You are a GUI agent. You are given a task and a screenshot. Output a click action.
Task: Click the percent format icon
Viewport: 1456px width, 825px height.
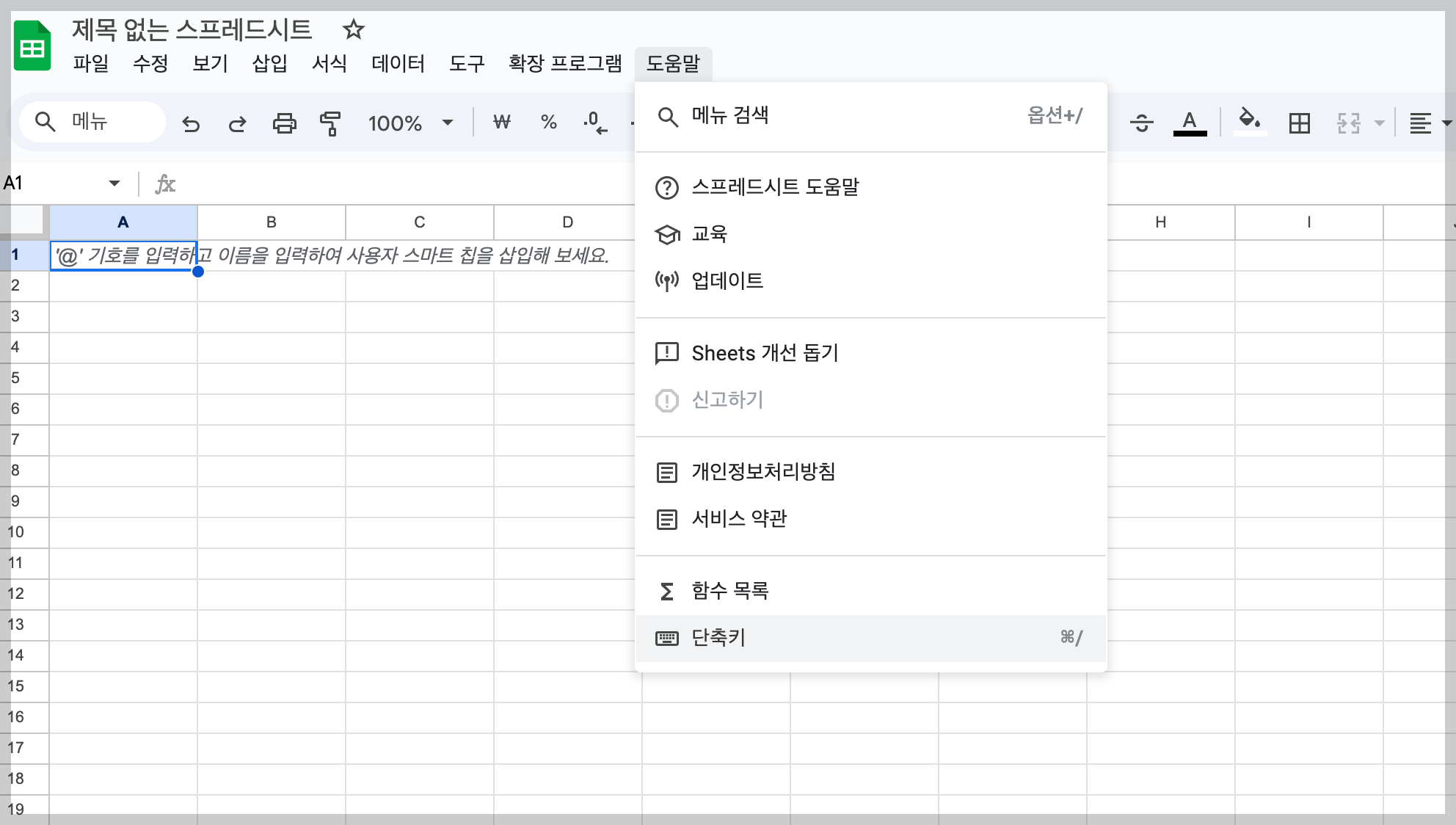tap(548, 123)
